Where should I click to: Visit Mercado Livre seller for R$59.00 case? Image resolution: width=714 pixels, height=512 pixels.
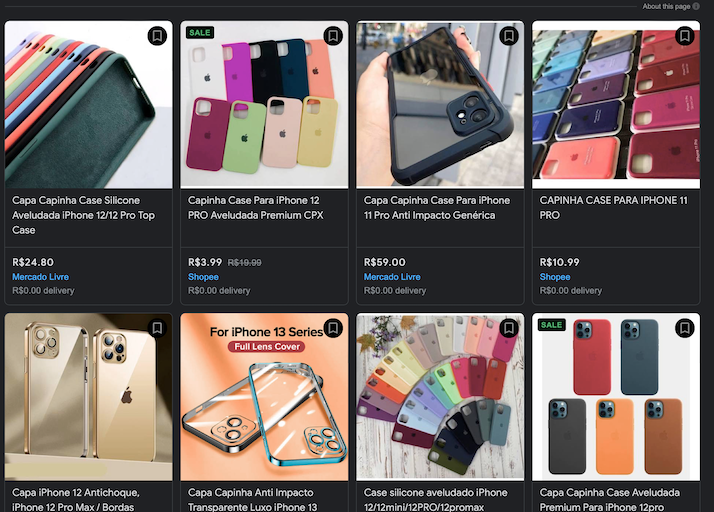click(392, 277)
